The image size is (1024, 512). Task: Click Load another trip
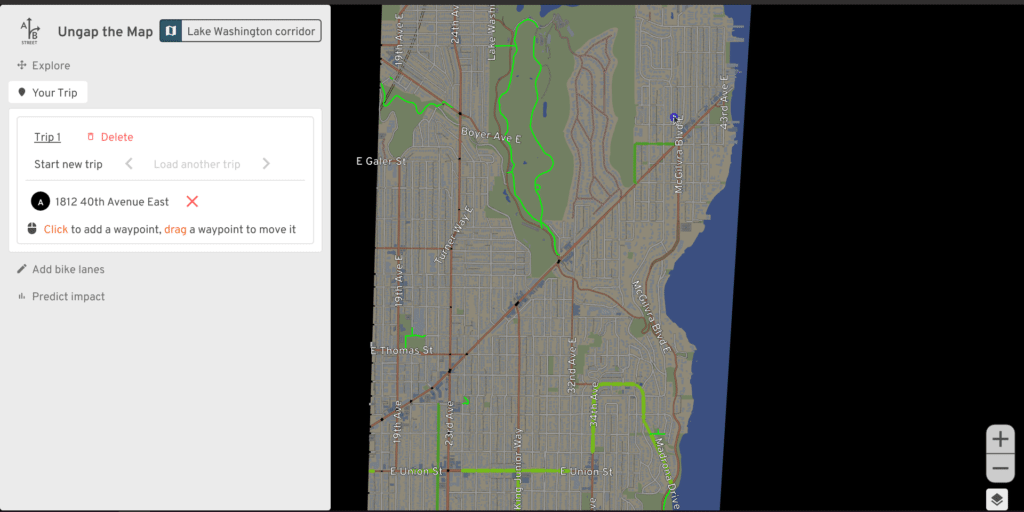click(197, 164)
